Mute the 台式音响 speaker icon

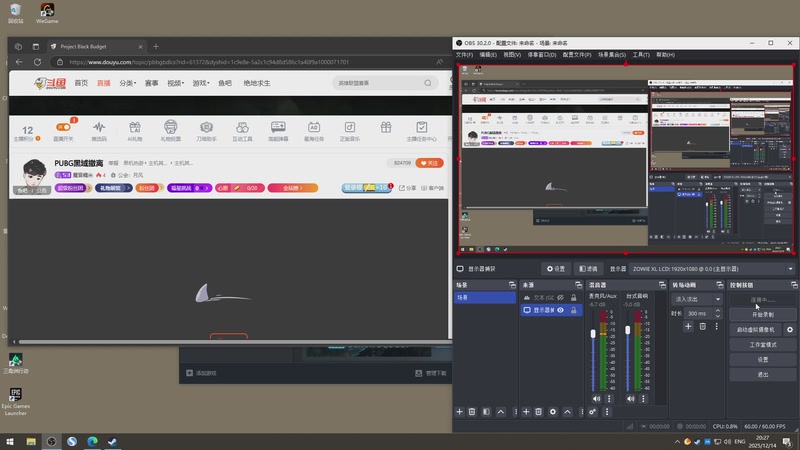point(631,398)
